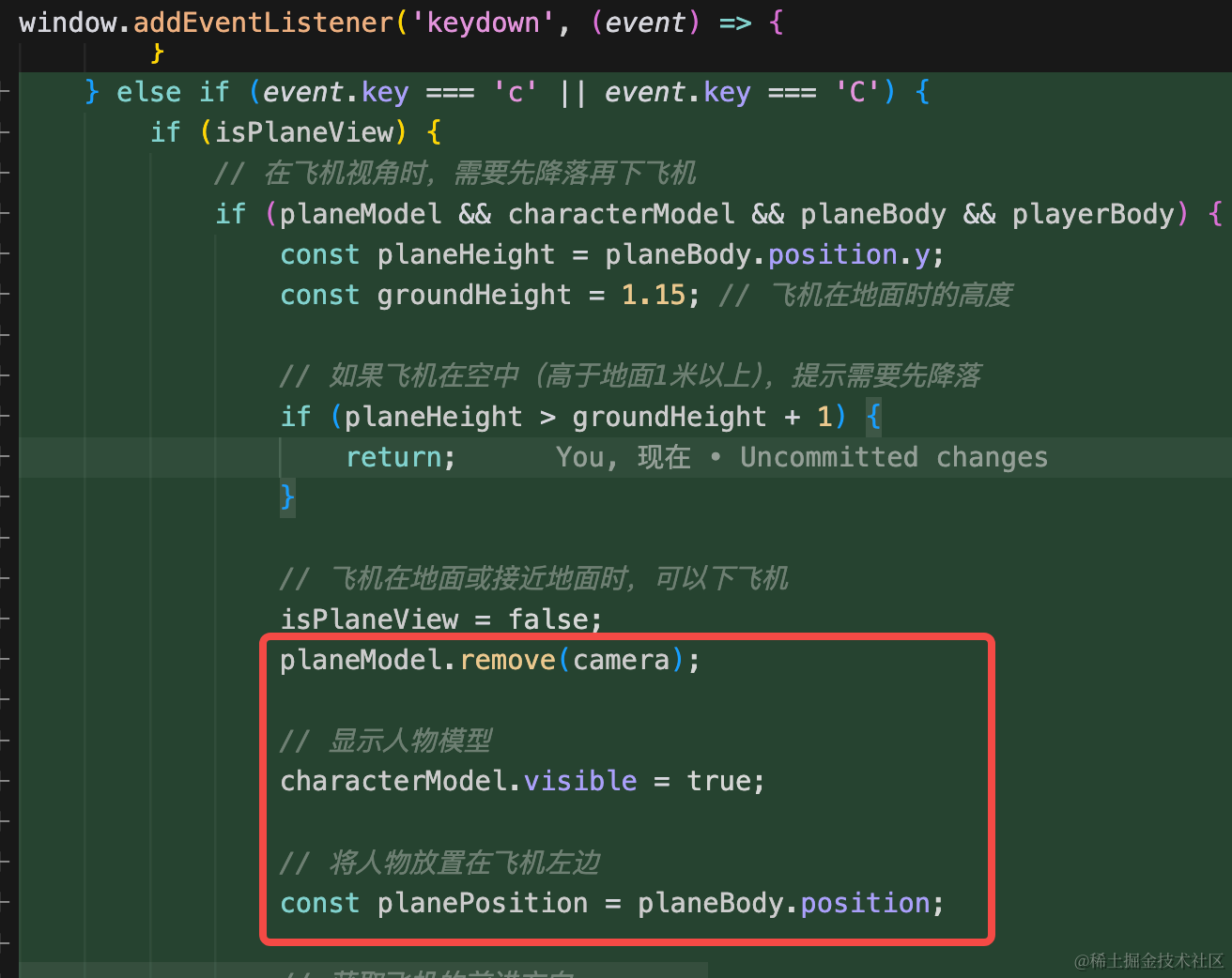Click the 'if (isPlaneView) {' line
1232x978 pixels.
(x=296, y=132)
